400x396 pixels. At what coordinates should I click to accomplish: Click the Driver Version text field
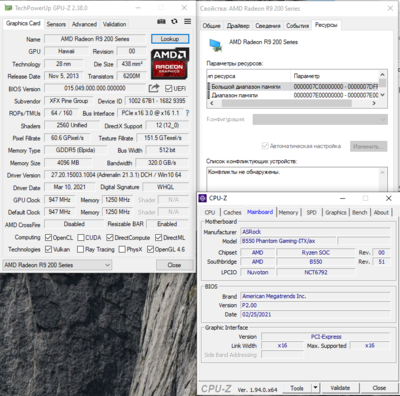click(116, 175)
